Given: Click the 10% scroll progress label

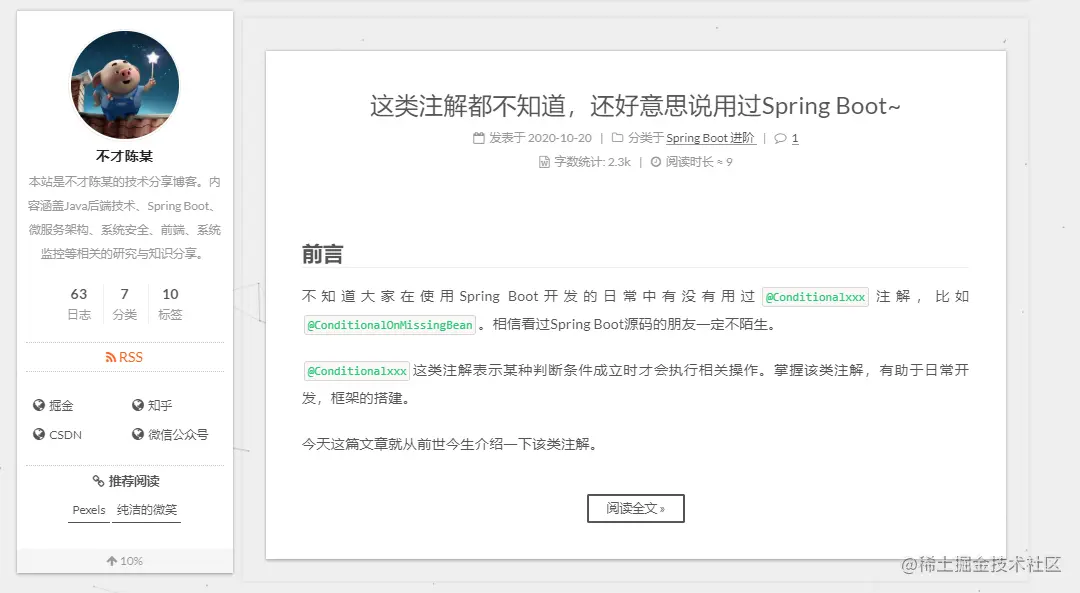Looking at the screenshot, I should point(132,561).
